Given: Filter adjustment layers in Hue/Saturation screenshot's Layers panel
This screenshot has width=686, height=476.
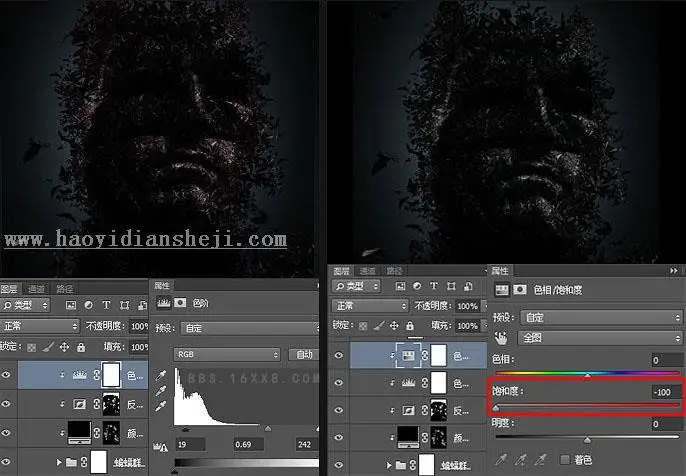Looking at the screenshot, I should 417,286.
